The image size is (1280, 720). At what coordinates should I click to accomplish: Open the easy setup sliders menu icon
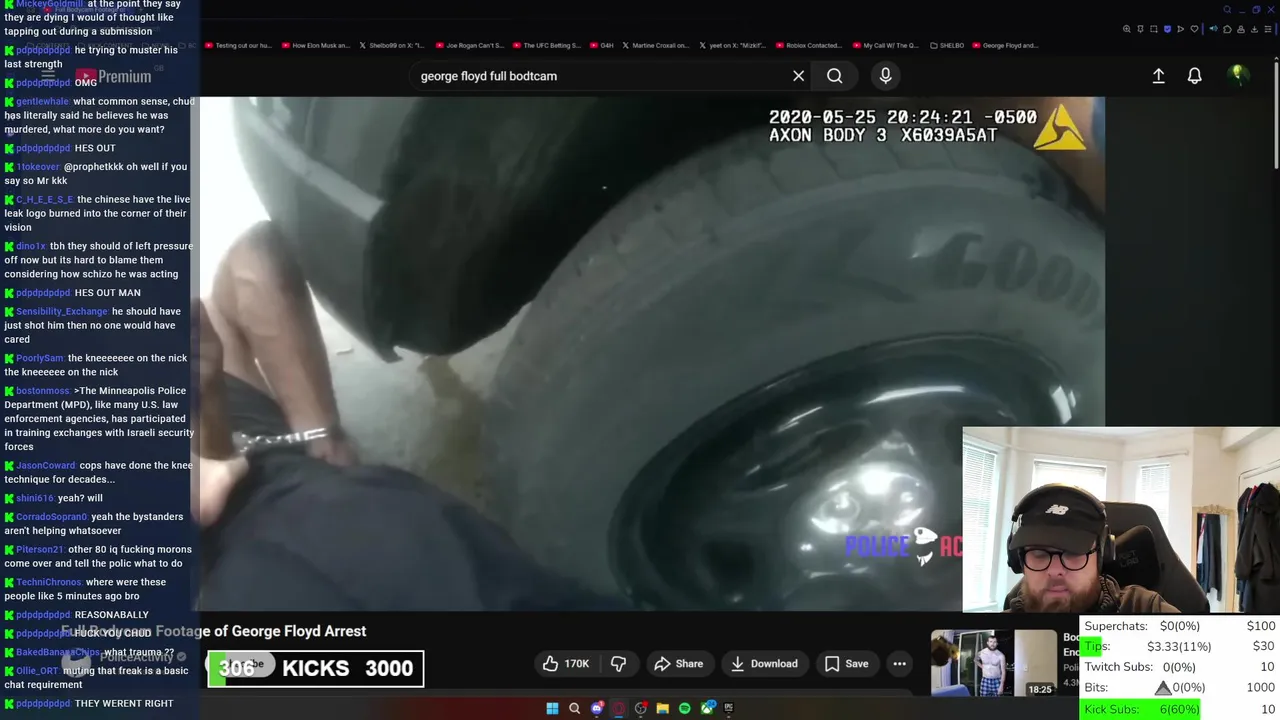point(1268,29)
